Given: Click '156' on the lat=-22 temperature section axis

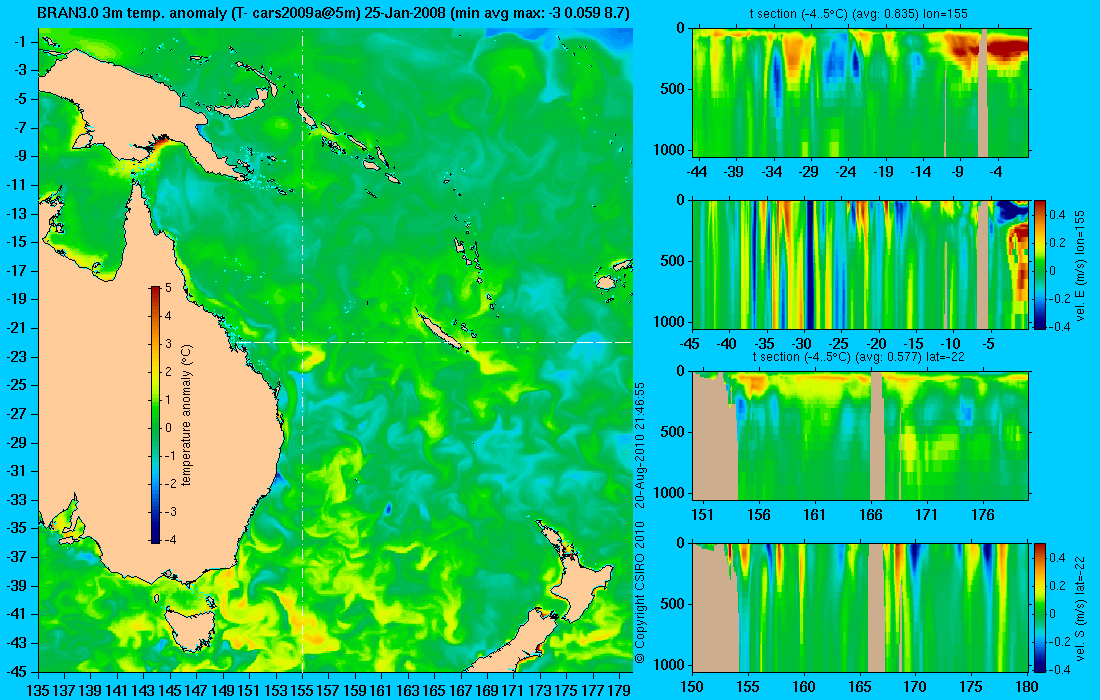Looking at the screenshot, I should (758, 515).
